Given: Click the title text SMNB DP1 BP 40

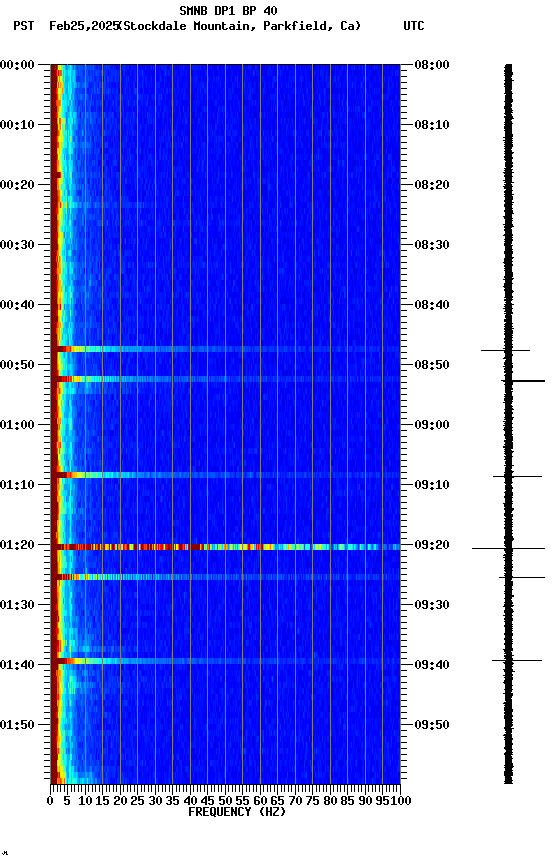Looking at the screenshot, I should point(228,10).
